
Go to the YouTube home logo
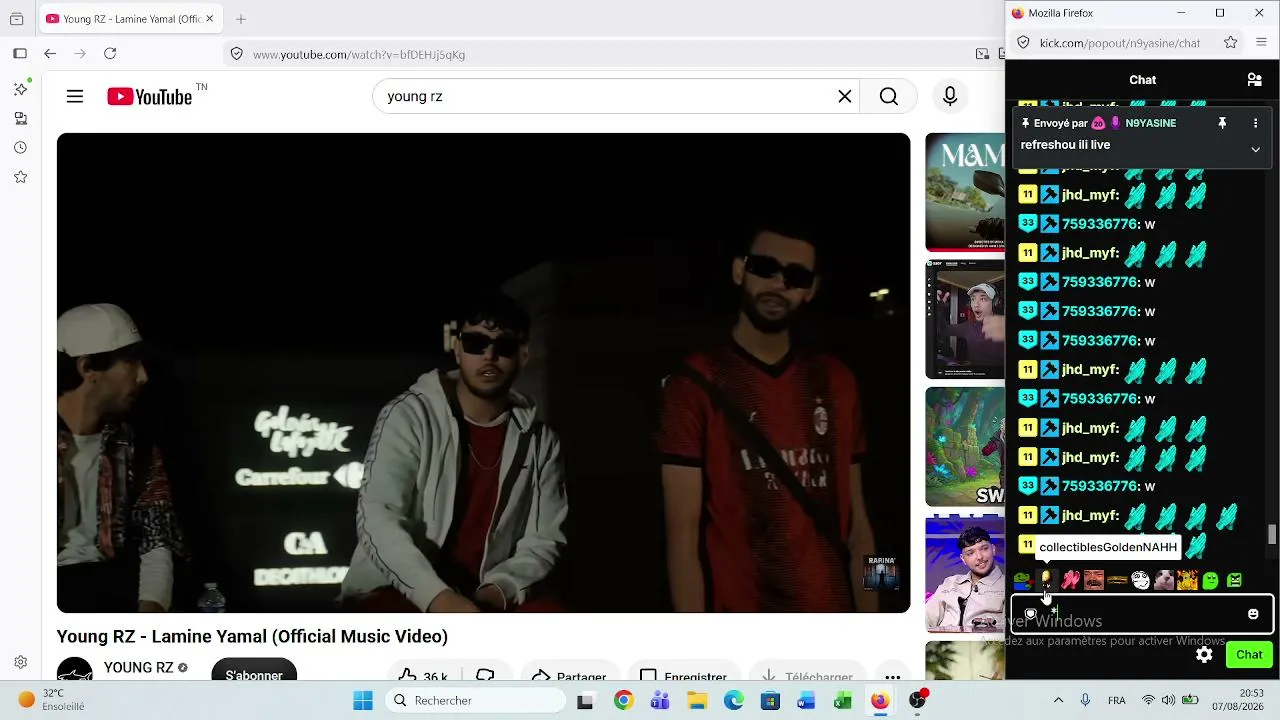click(x=150, y=97)
